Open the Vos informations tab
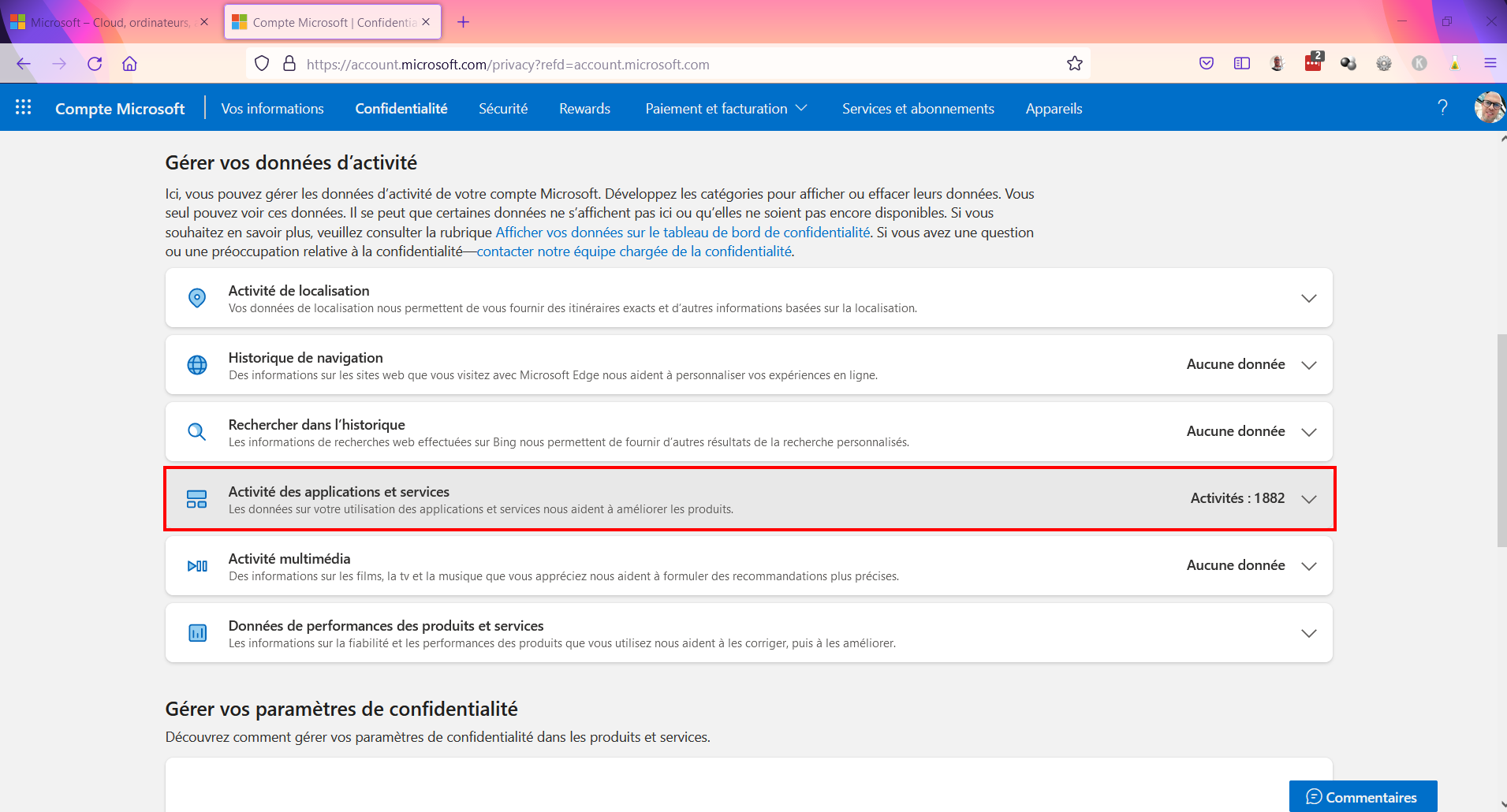The width and height of the screenshot is (1507, 812). [272, 108]
